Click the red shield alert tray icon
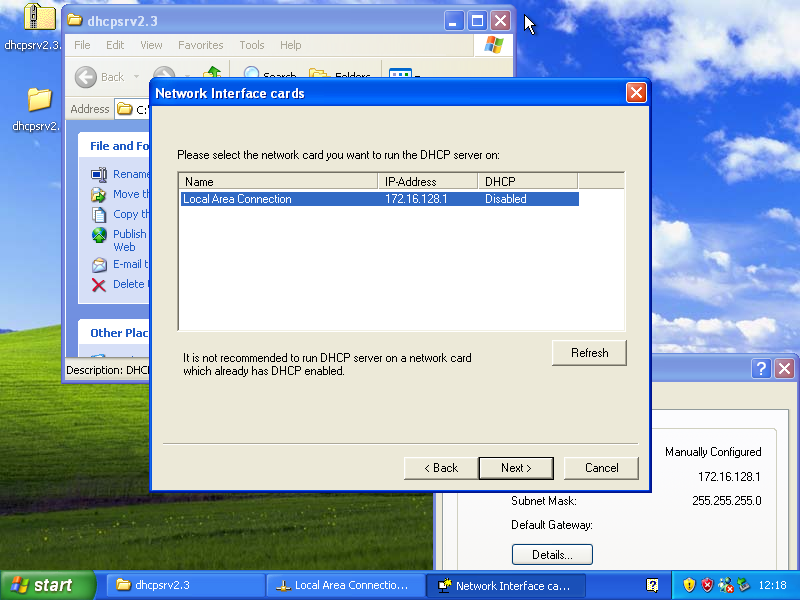This screenshot has height=600, width=800. coord(707,585)
